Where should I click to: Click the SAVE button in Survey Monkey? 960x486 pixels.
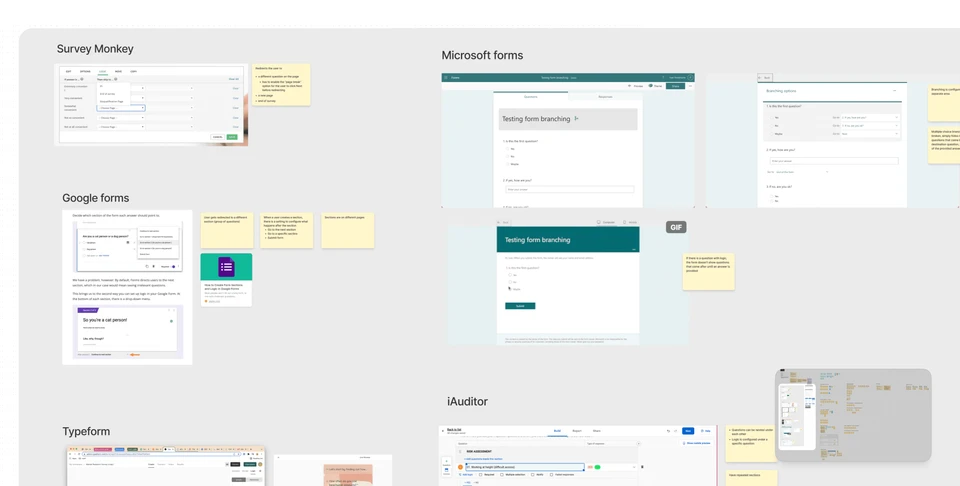coord(232,137)
